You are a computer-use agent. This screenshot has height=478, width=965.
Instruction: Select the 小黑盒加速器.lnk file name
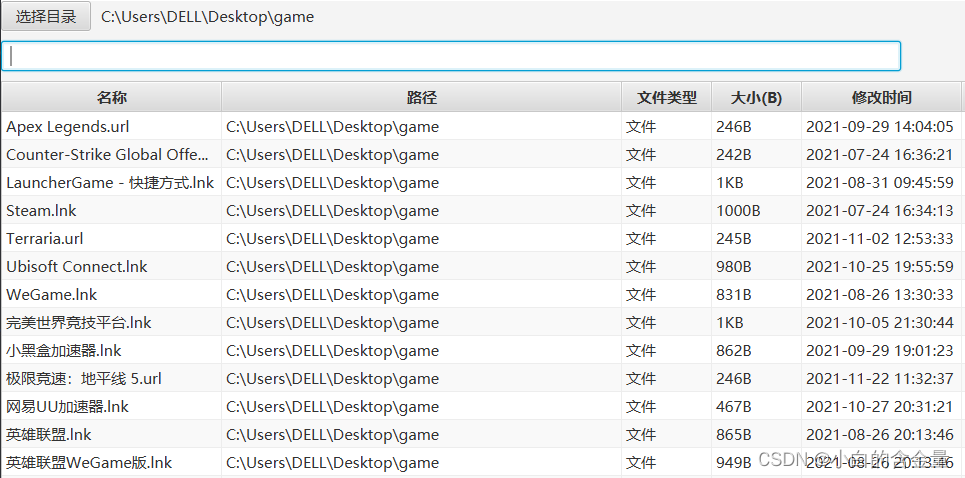coord(64,351)
